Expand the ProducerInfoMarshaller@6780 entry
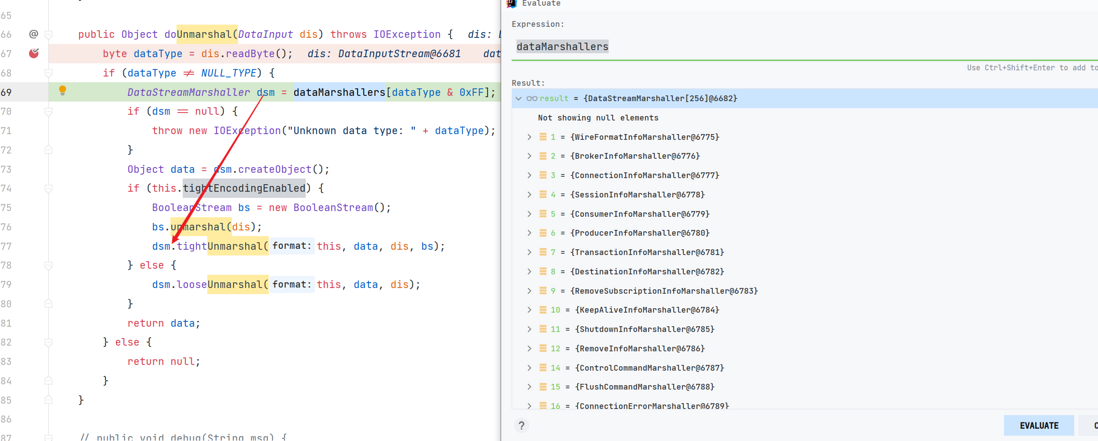 [x=530, y=233]
